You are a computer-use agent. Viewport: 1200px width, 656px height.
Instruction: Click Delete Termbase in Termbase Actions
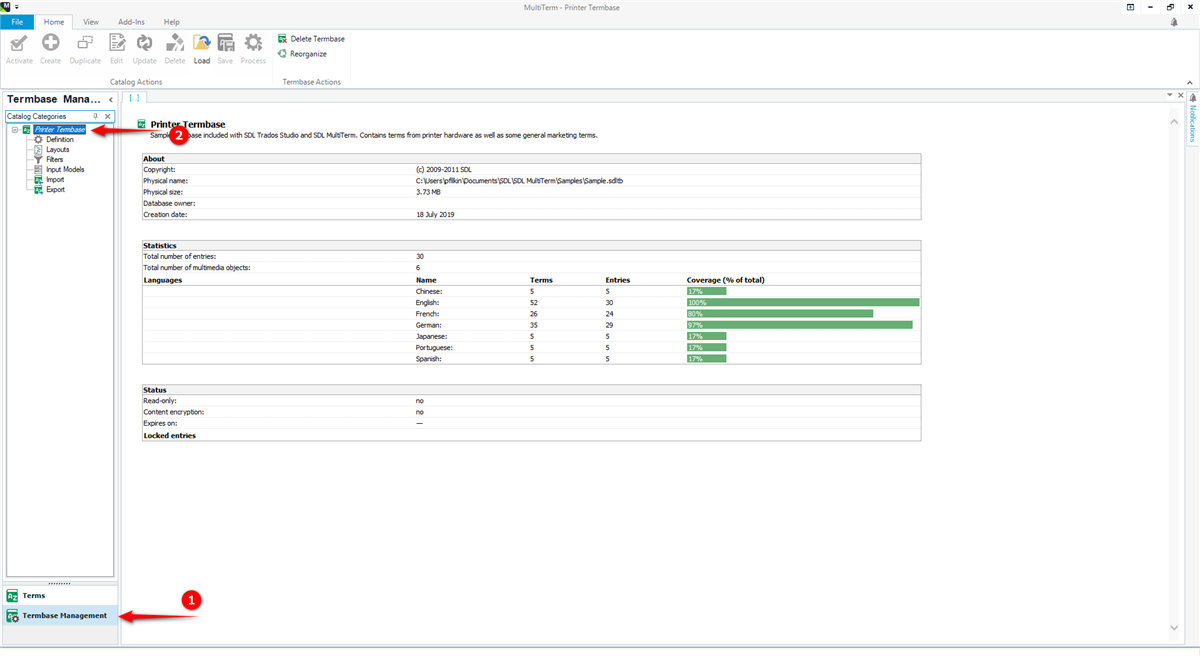pos(311,39)
